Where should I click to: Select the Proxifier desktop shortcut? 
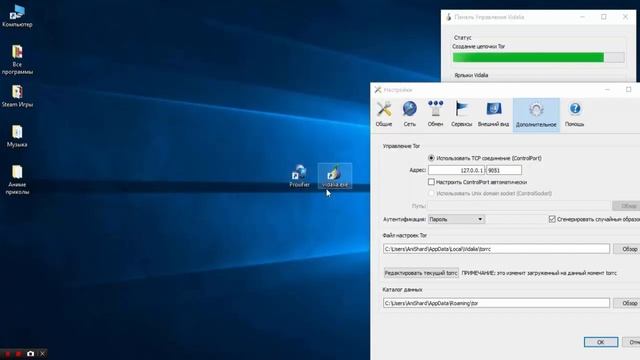pos(299,176)
